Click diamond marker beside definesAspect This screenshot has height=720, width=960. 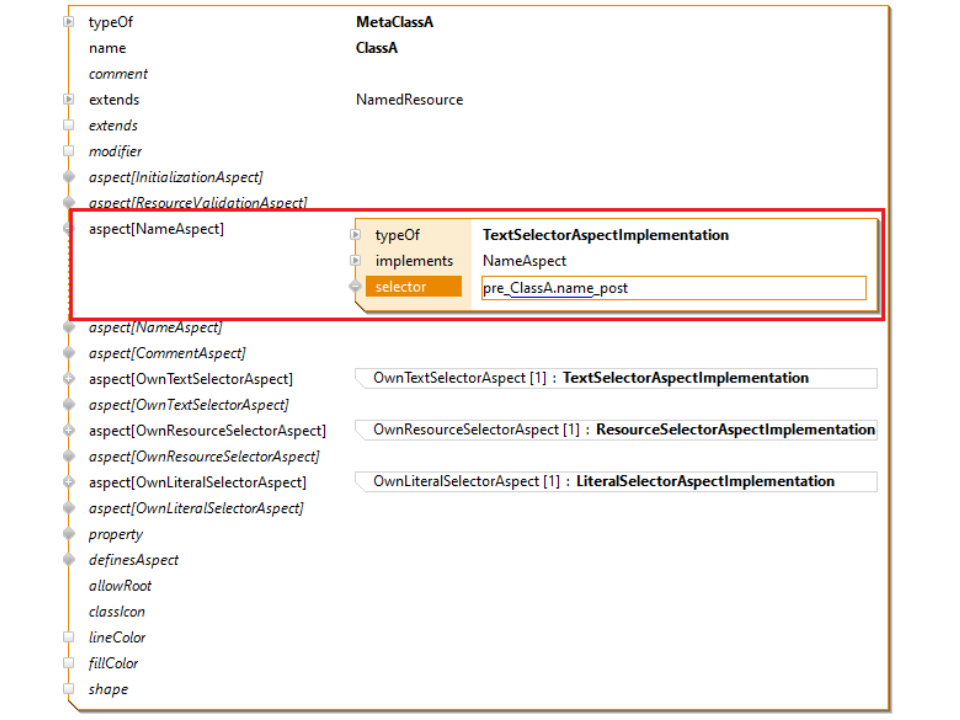tap(69, 560)
